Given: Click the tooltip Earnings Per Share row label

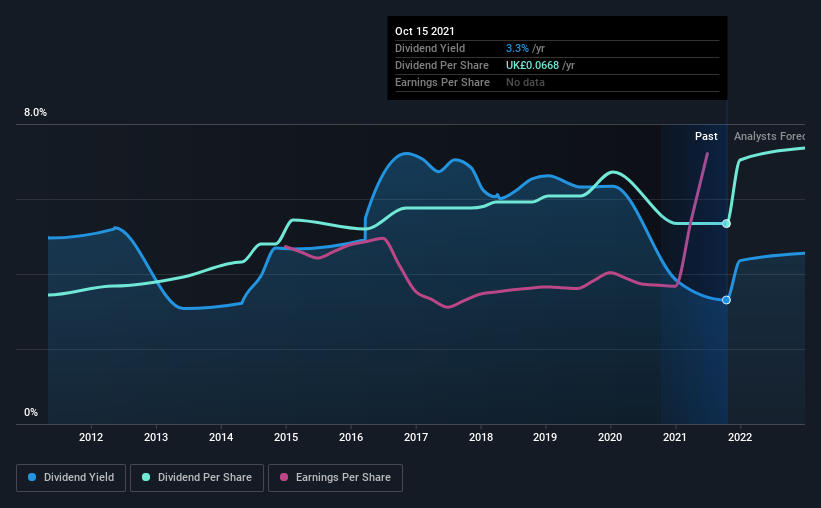Looking at the screenshot, I should tap(442, 82).
